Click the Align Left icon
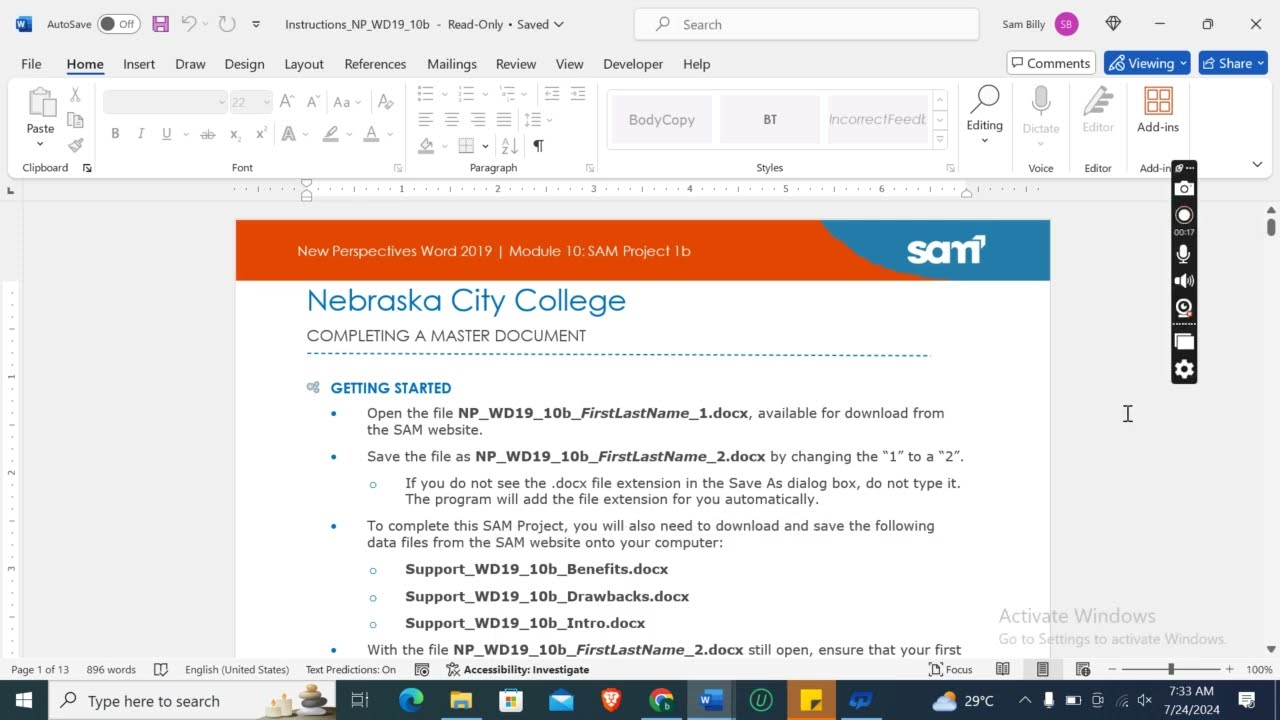 pyautogui.click(x=425, y=119)
